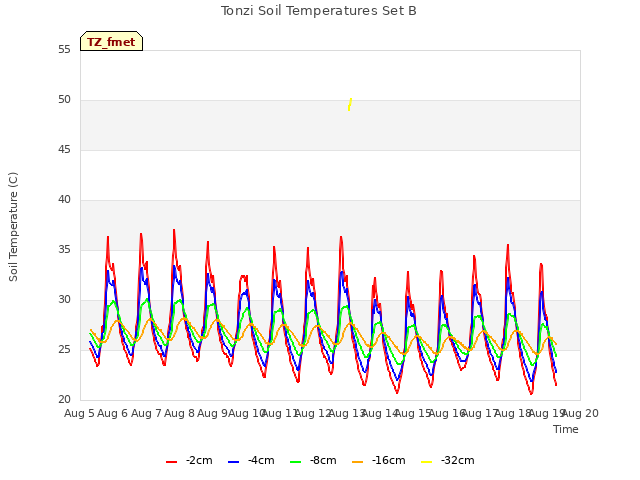Click the red -2cm legend swatch
640x480 pixels.
(171, 462)
